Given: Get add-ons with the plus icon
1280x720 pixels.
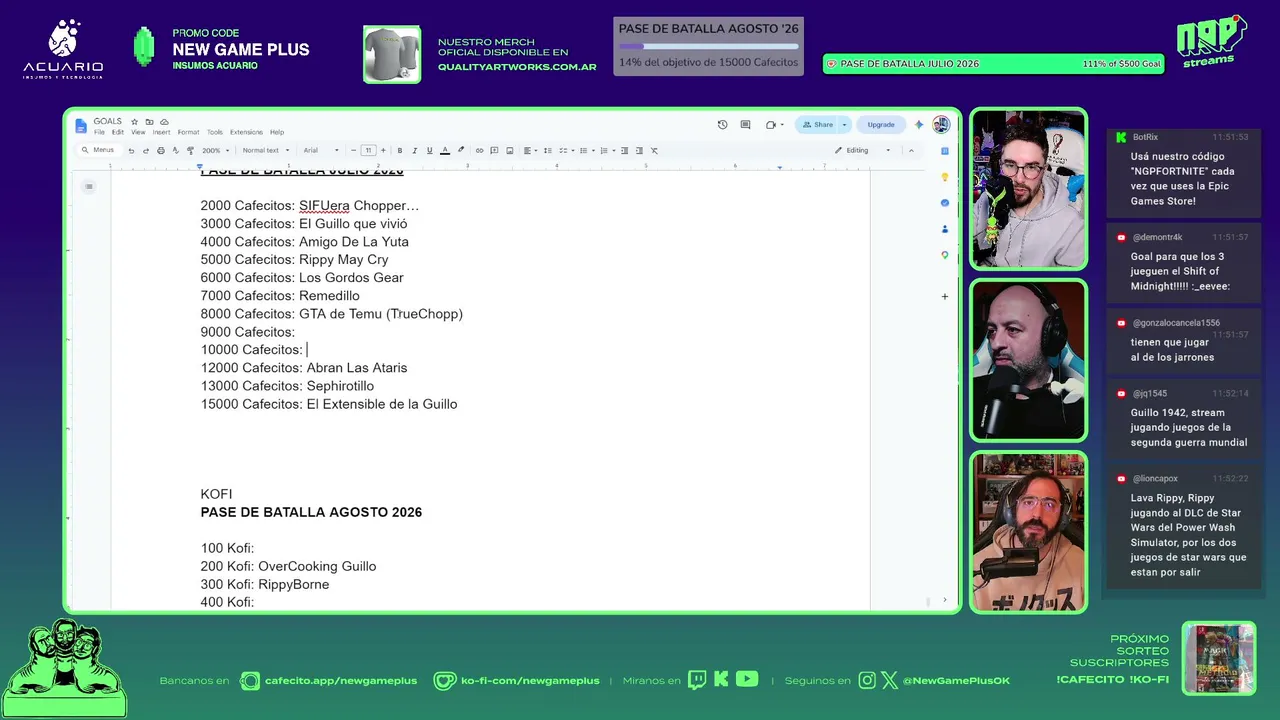Looking at the screenshot, I should [945, 296].
